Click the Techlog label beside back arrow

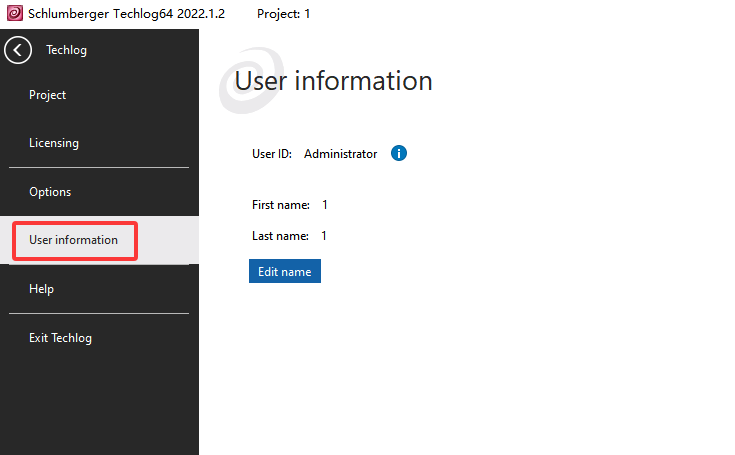[x=67, y=50]
